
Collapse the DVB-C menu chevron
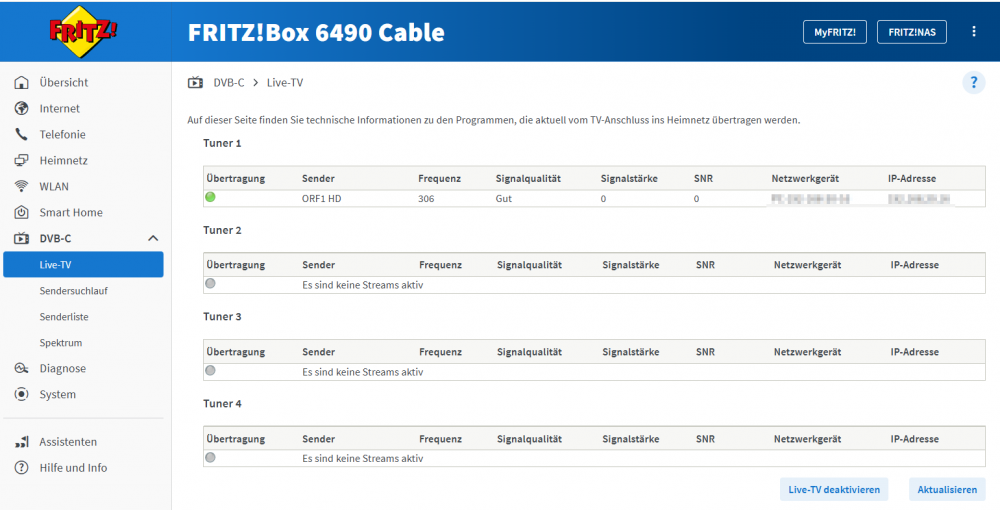pos(153,239)
